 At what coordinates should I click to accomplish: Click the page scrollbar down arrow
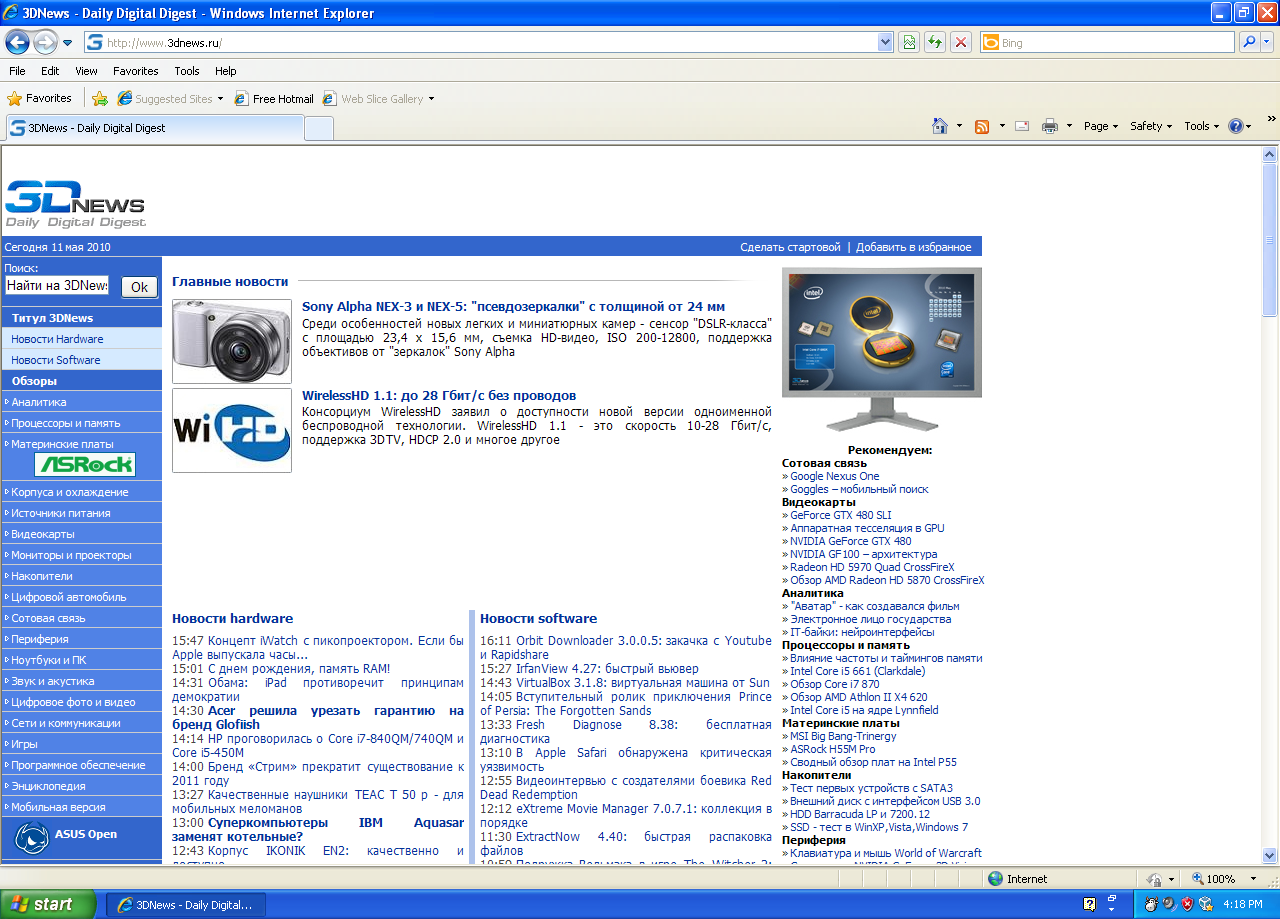(1270, 855)
